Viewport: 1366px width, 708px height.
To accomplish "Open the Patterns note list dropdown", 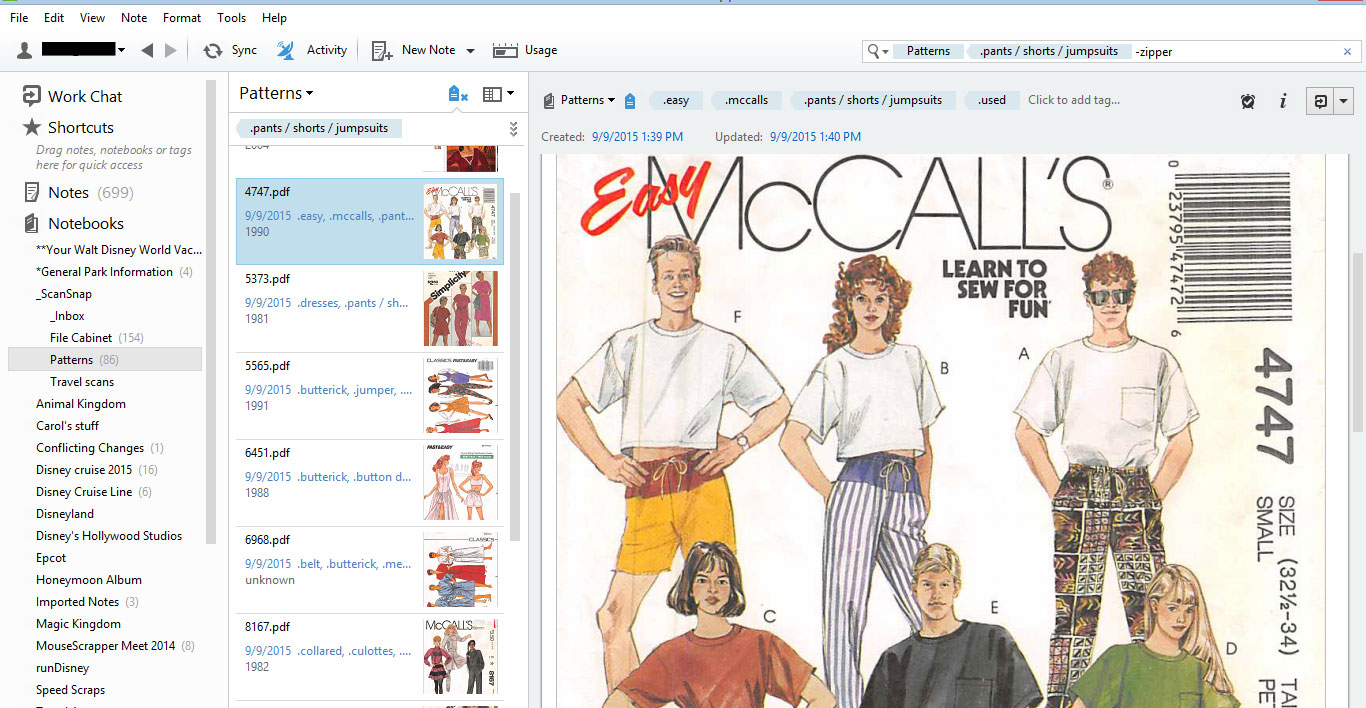I will [x=276, y=93].
